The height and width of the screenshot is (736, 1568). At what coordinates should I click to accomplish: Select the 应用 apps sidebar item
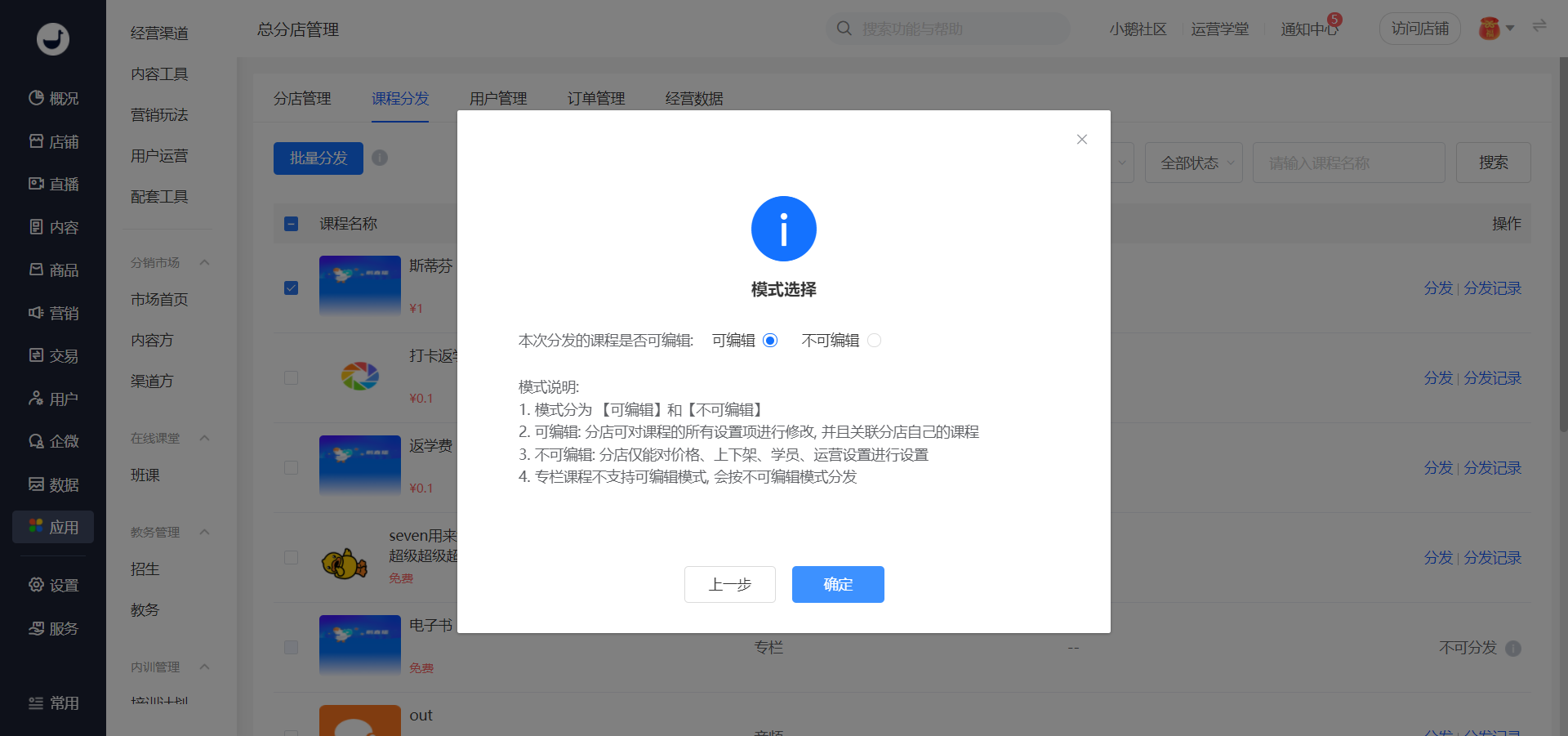(53, 527)
